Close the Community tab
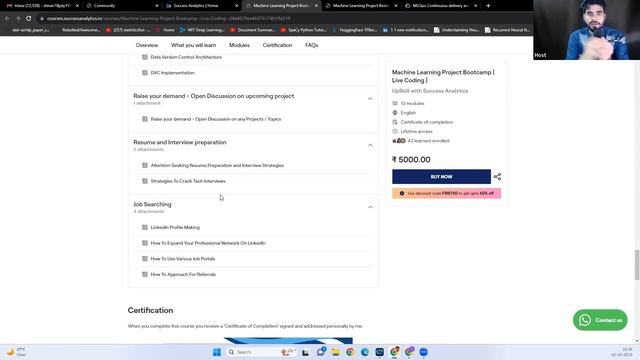This screenshot has width=640, height=360. (x=157, y=6)
